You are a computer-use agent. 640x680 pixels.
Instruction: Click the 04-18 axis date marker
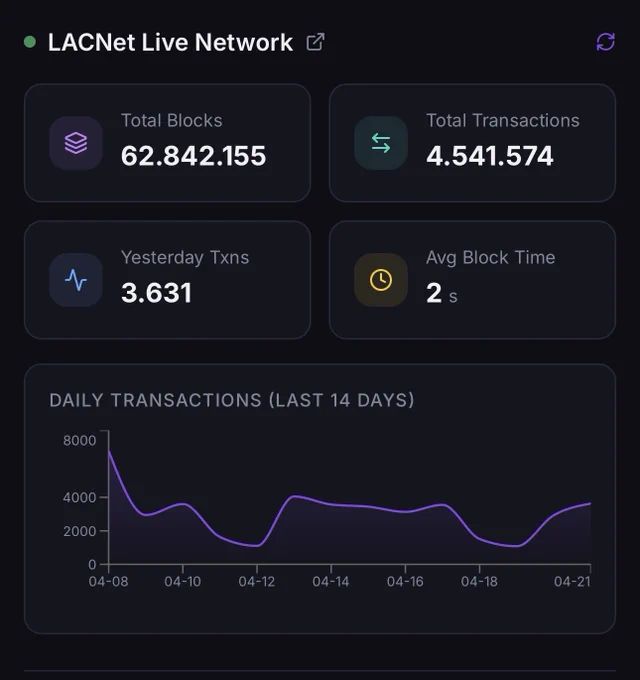click(479, 582)
